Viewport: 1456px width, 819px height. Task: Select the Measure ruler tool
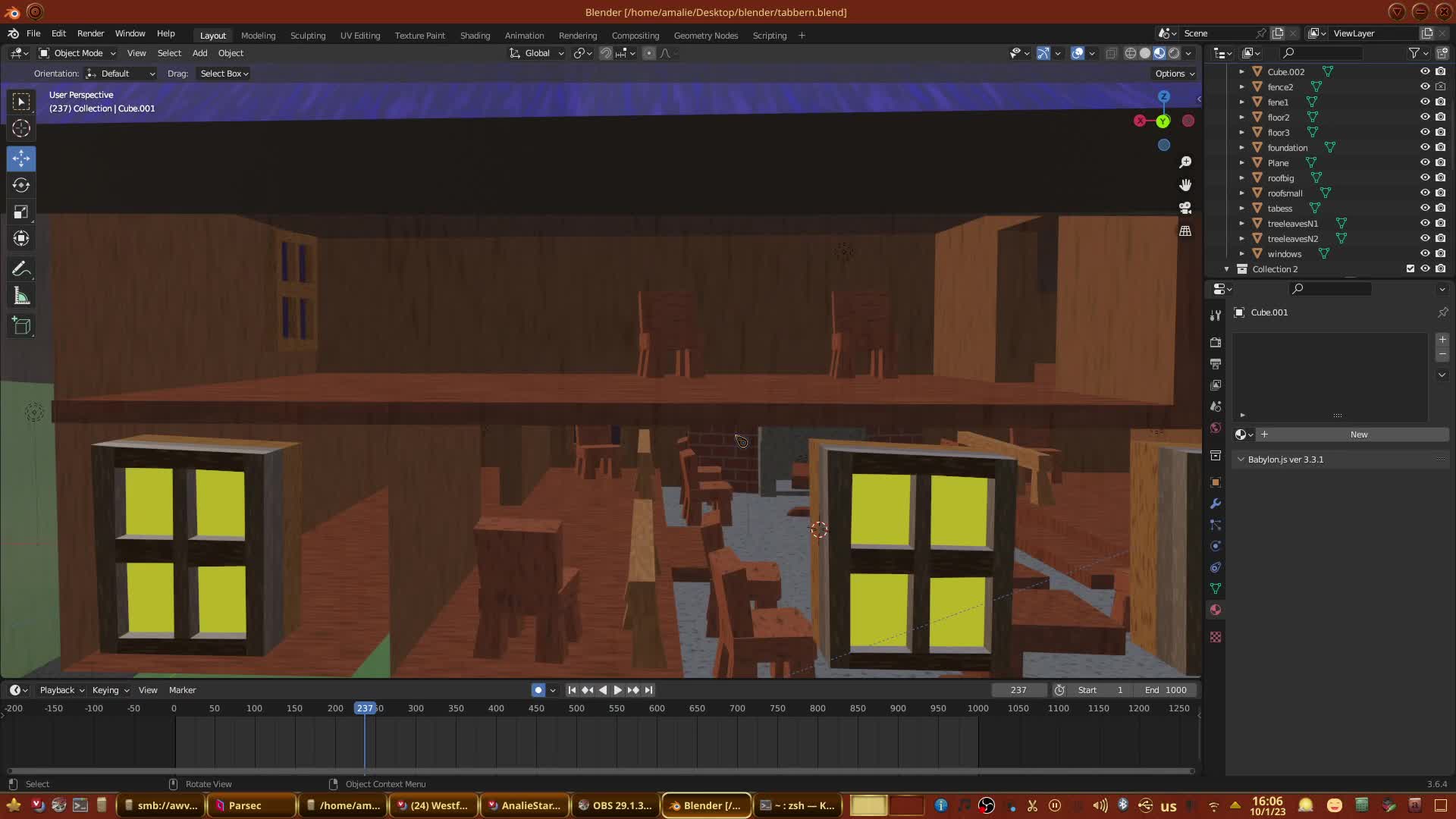point(21,297)
